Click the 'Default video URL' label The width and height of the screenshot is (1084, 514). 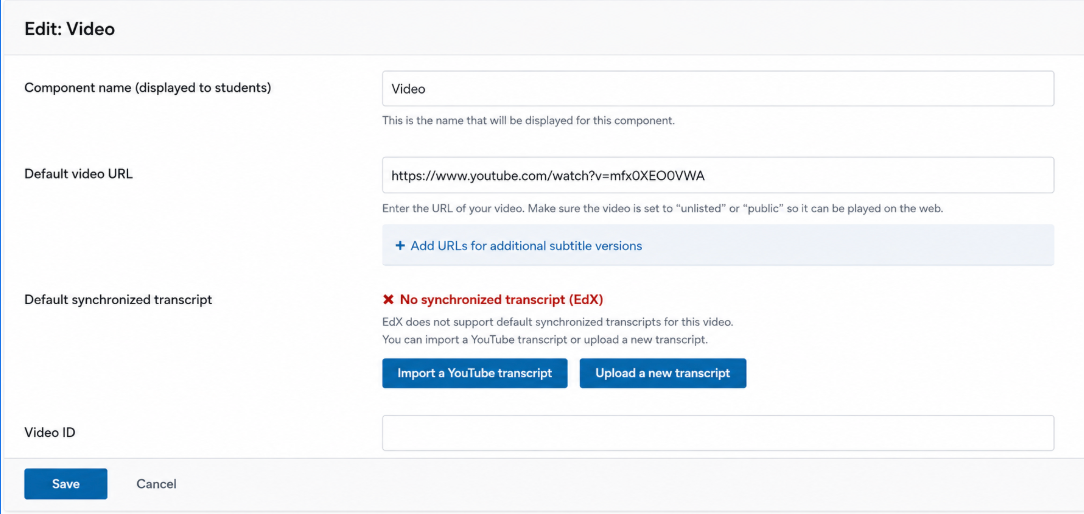[x=78, y=174]
